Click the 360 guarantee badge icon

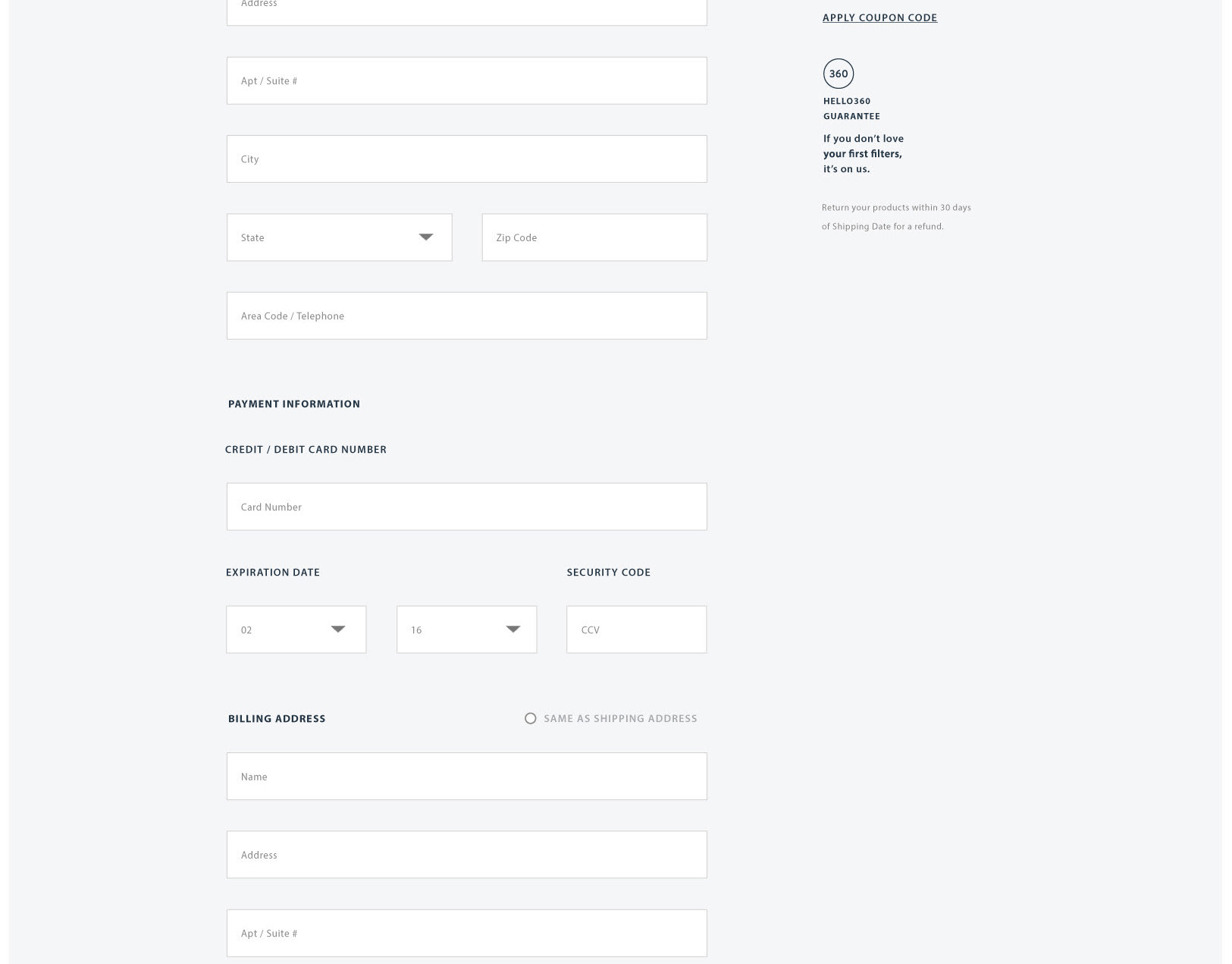(838, 74)
